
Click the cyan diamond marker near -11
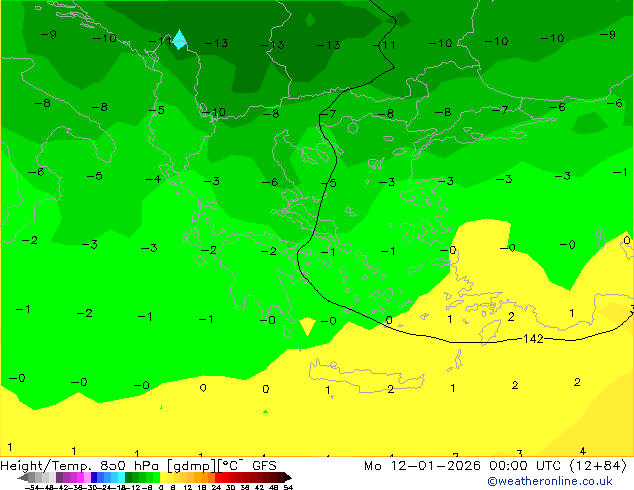(180, 39)
